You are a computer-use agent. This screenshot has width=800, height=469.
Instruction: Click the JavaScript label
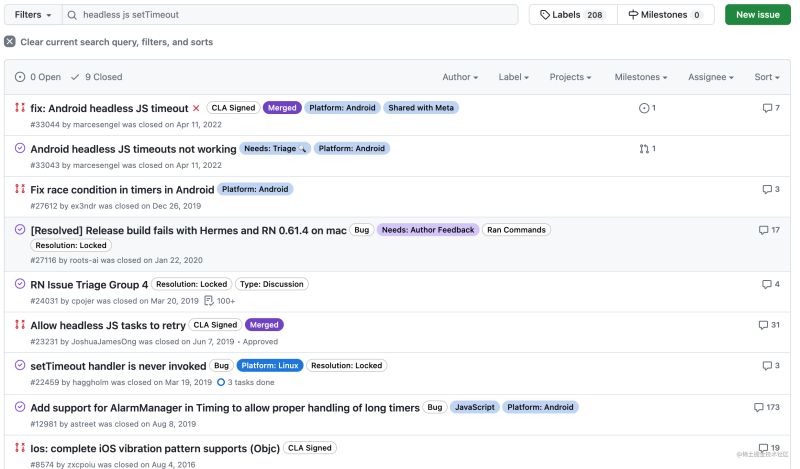474,408
